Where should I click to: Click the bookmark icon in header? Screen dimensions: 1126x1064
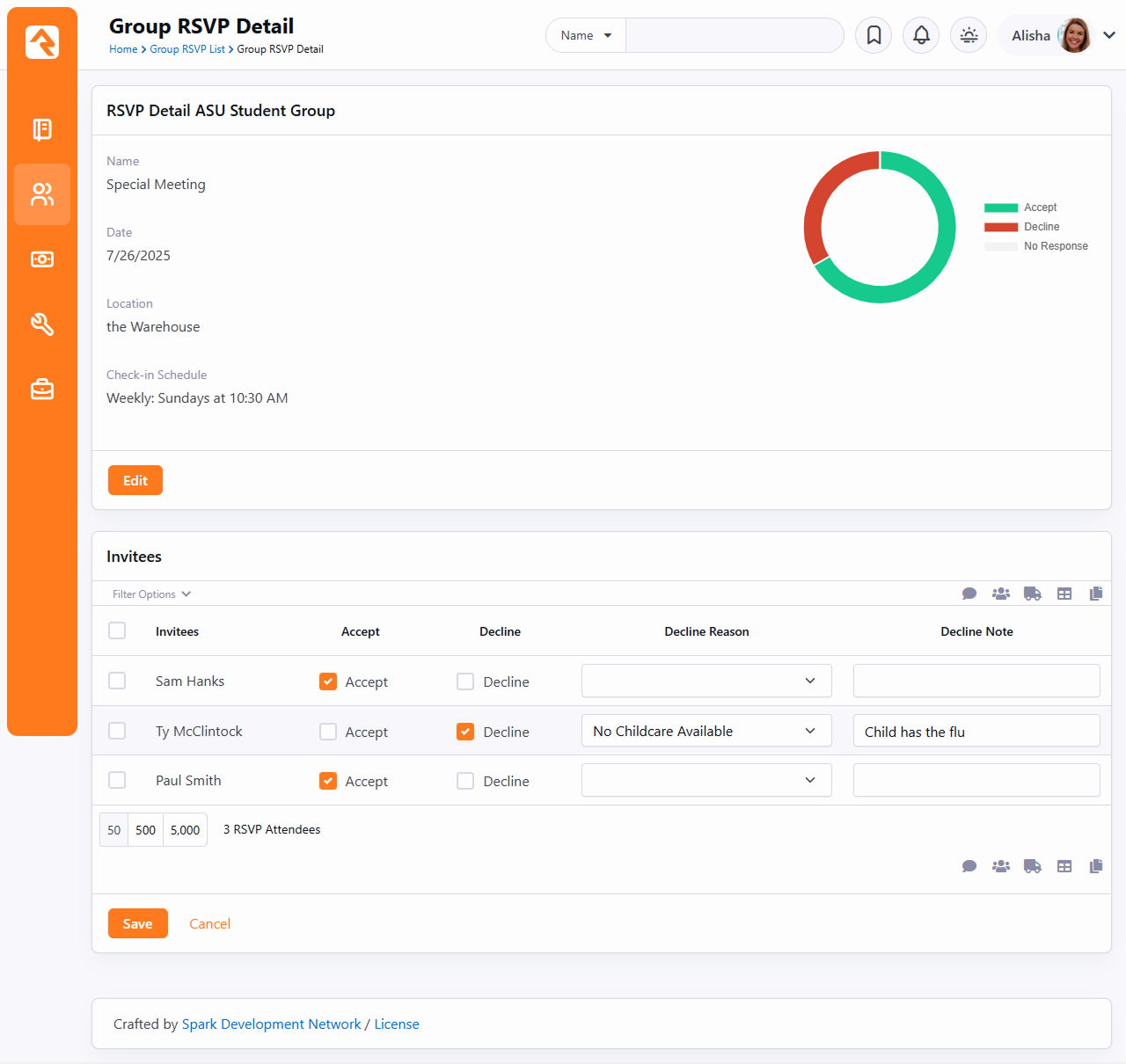[x=874, y=35]
